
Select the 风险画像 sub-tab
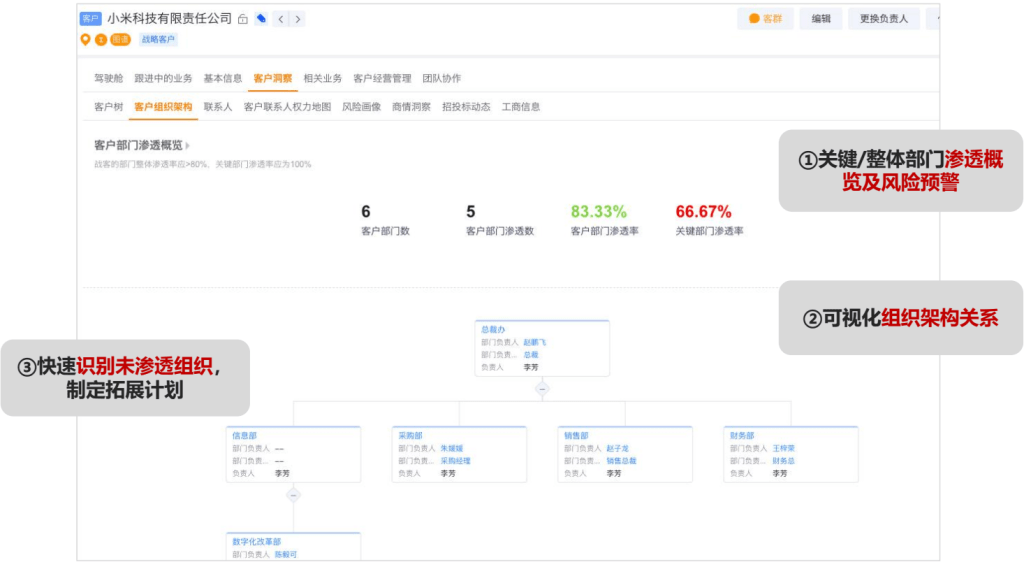tap(361, 107)
